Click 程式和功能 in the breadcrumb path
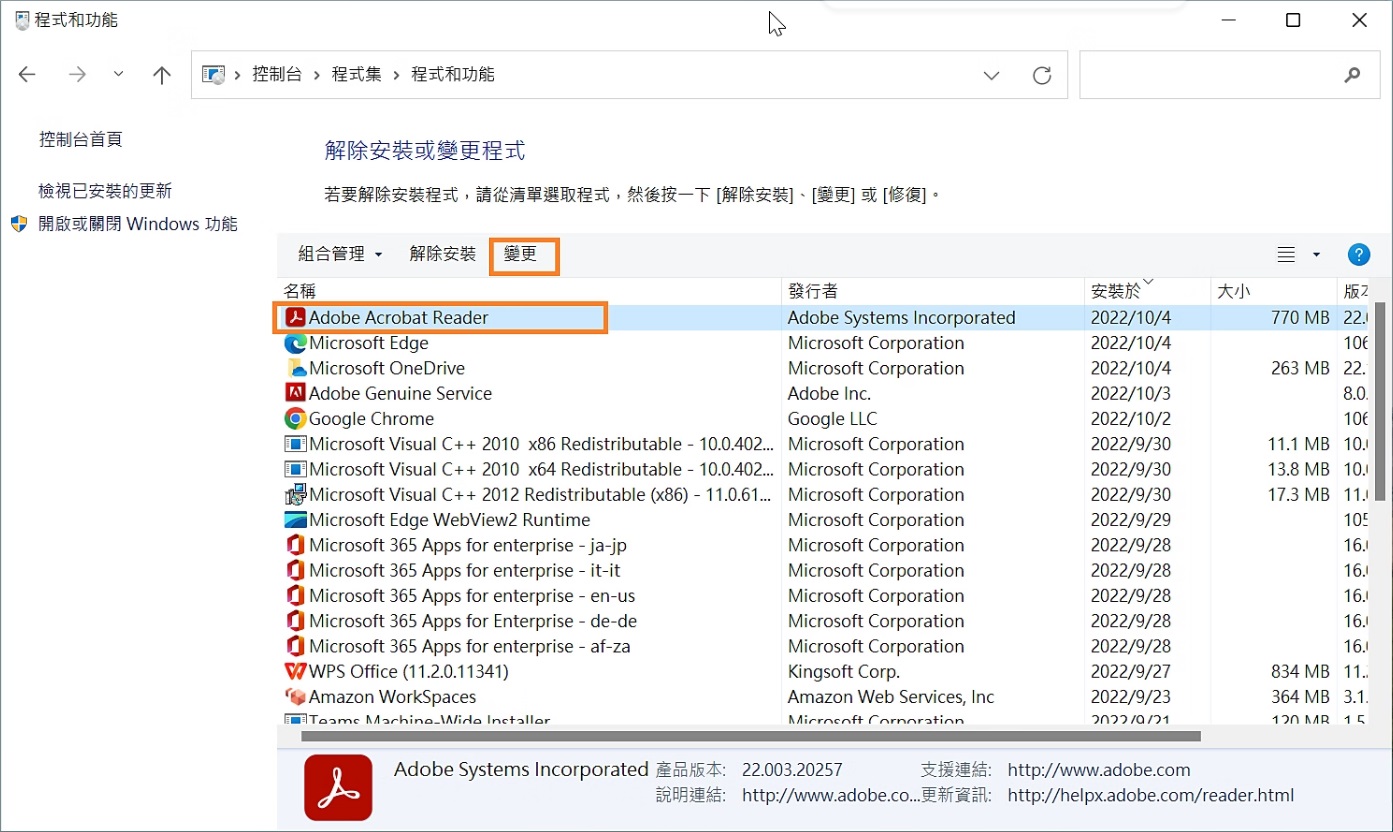The width and height of the screenshot is (1393, 832). (453, 75)
